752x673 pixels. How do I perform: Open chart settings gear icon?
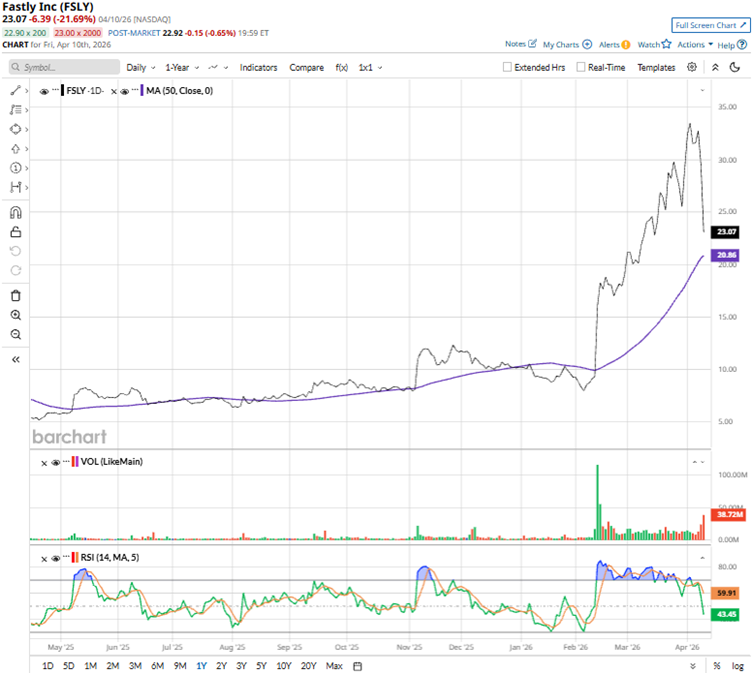[x=692, y=67]
